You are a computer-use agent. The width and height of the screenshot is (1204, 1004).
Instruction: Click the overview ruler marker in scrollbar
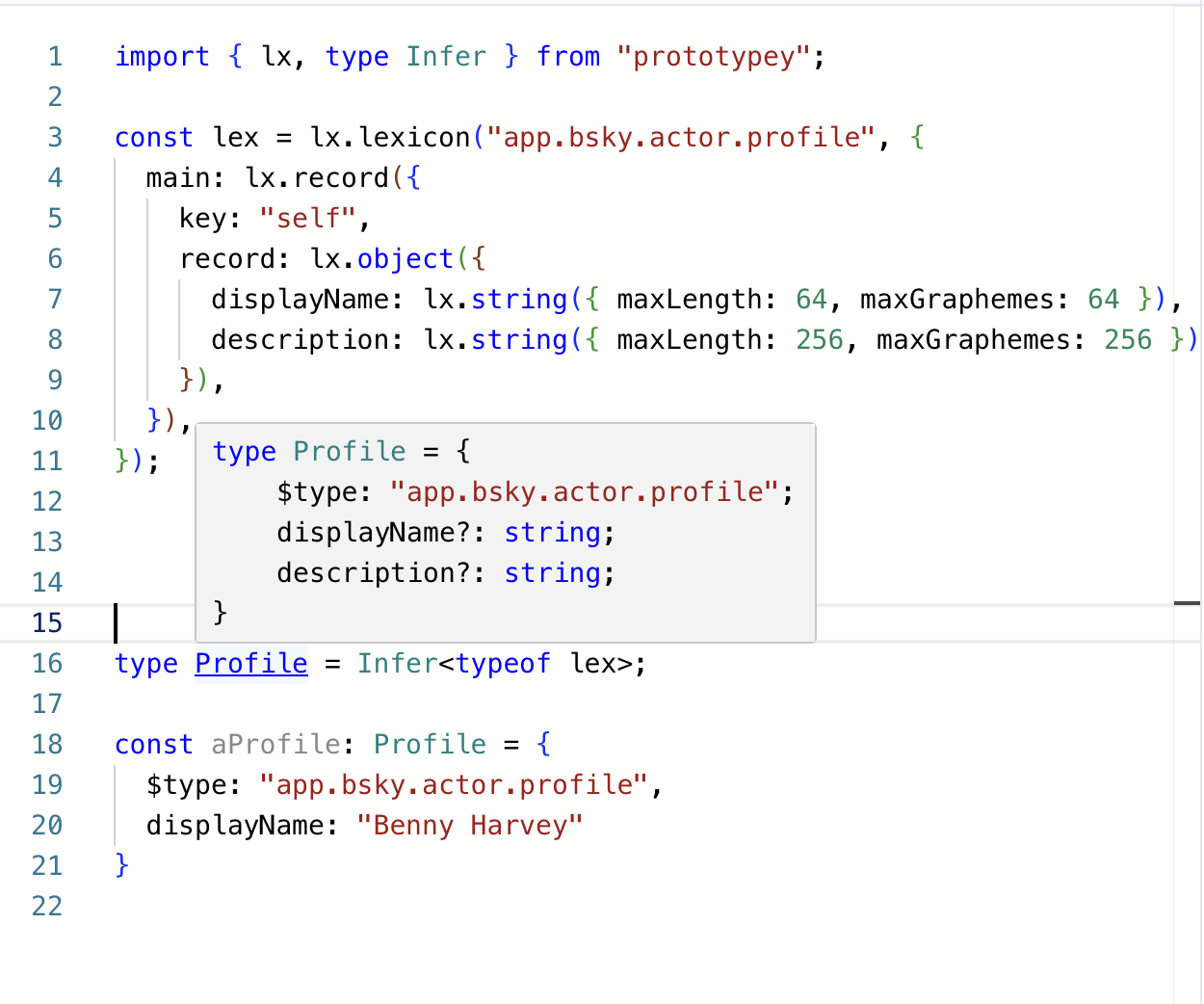pos(1187,603)
